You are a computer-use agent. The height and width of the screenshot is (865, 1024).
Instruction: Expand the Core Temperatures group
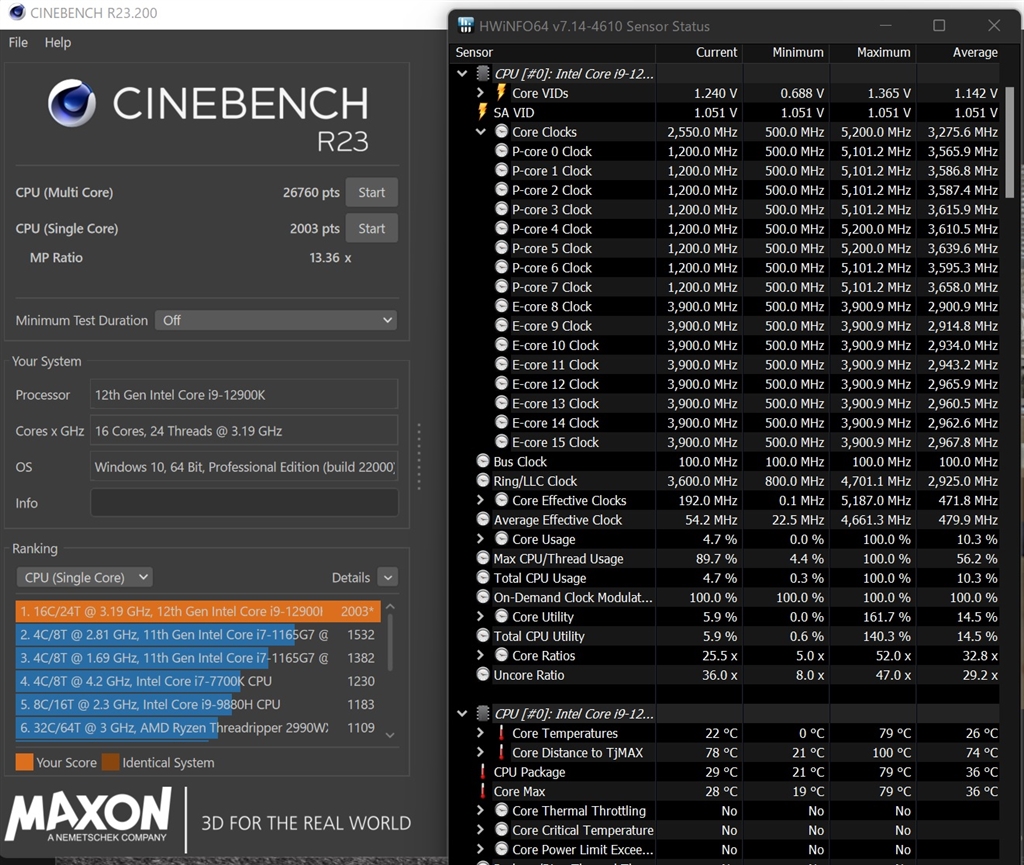pos(481,732)
